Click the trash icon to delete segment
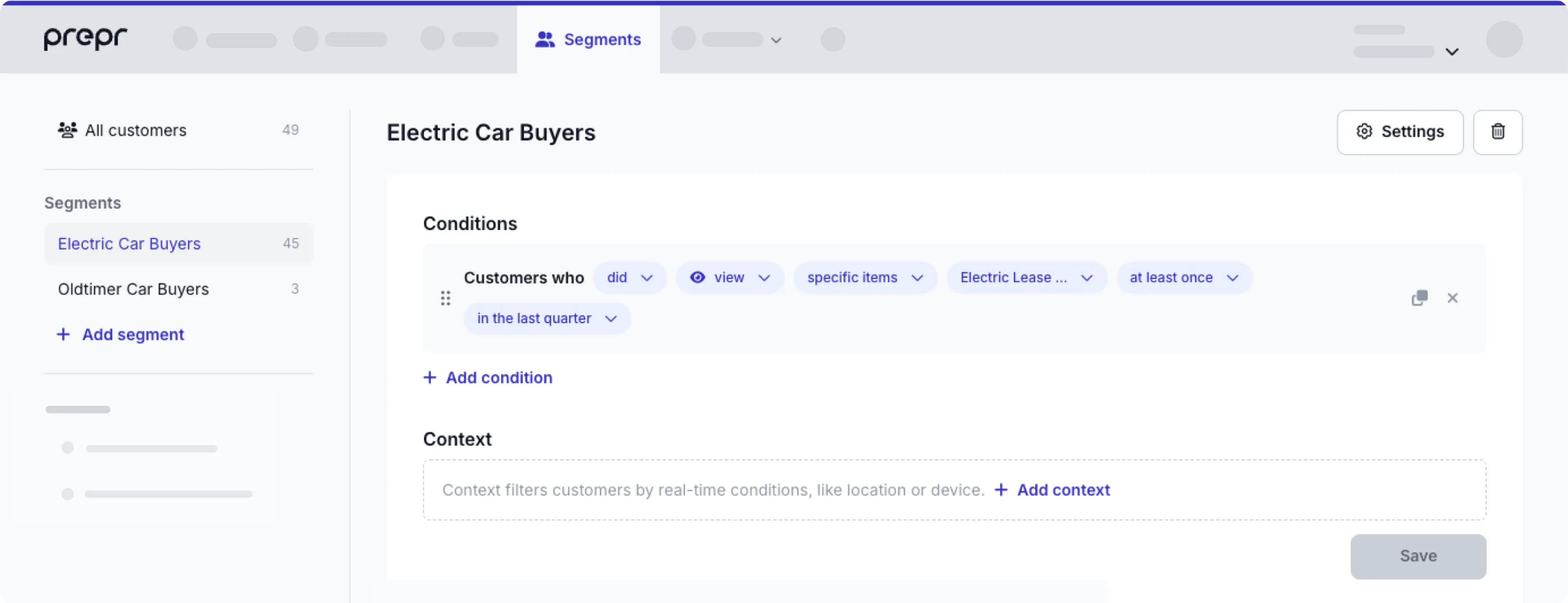 [1498, 132]
